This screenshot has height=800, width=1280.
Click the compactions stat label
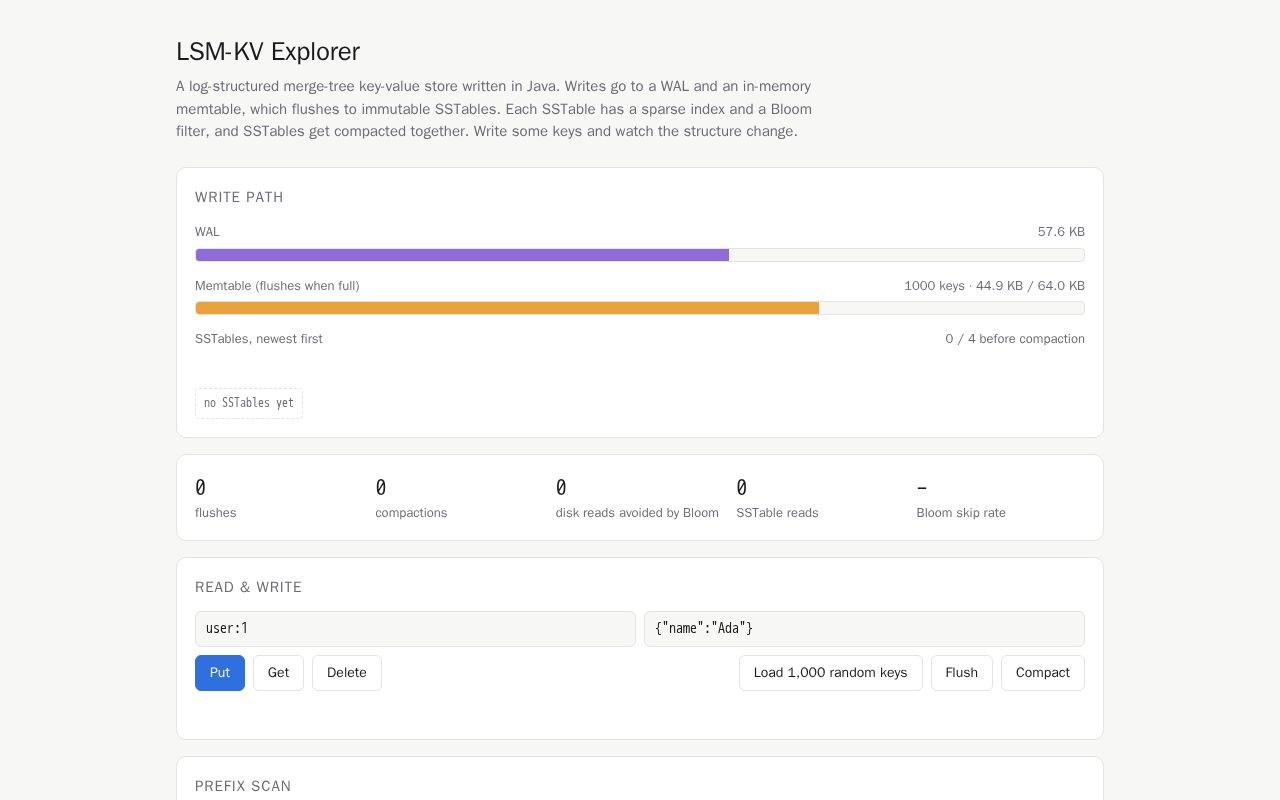tap(411, 513)
